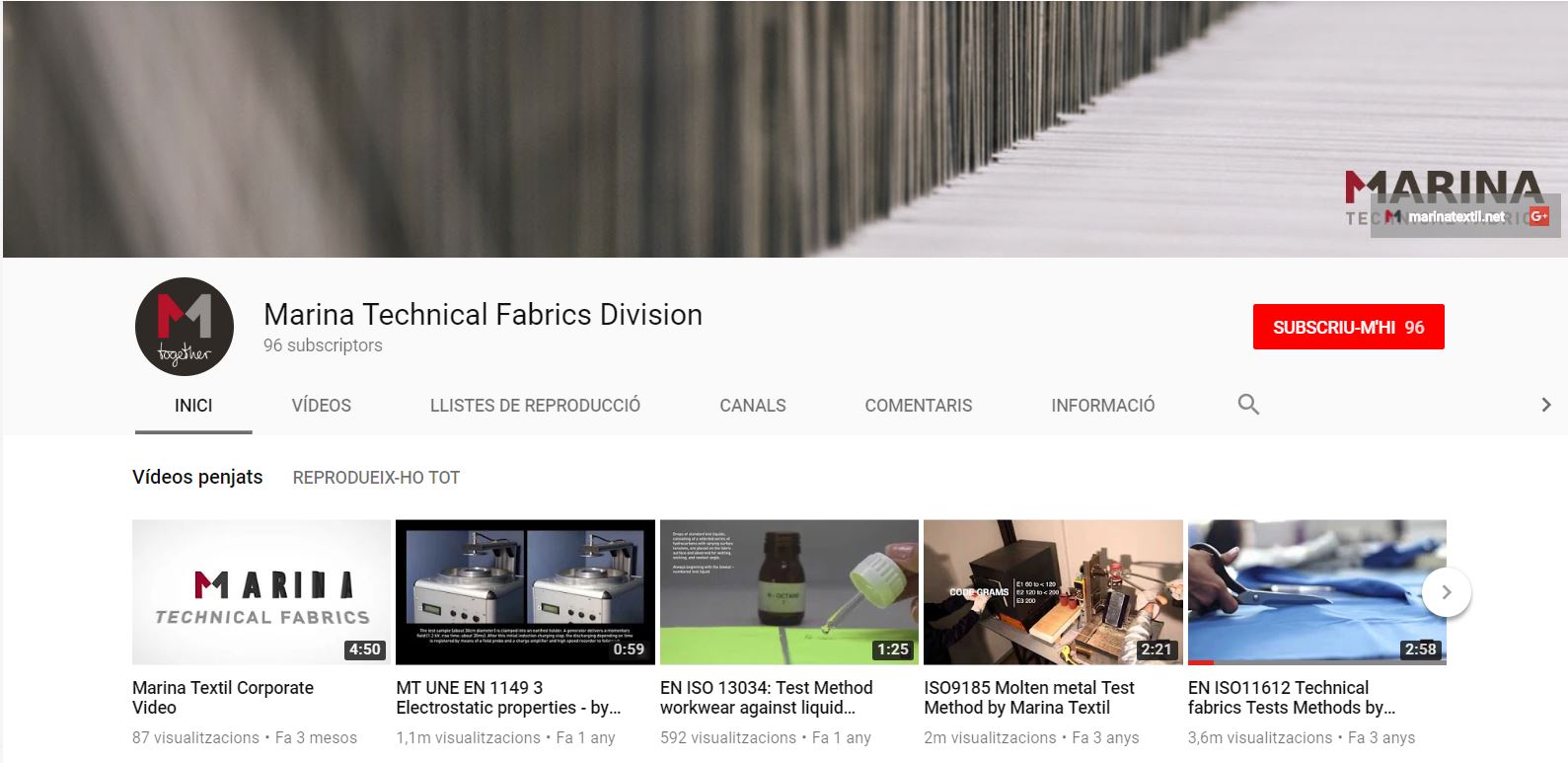
Task: Click REPRODUEIX-HO TOT play all link
Action: (376, 478)
